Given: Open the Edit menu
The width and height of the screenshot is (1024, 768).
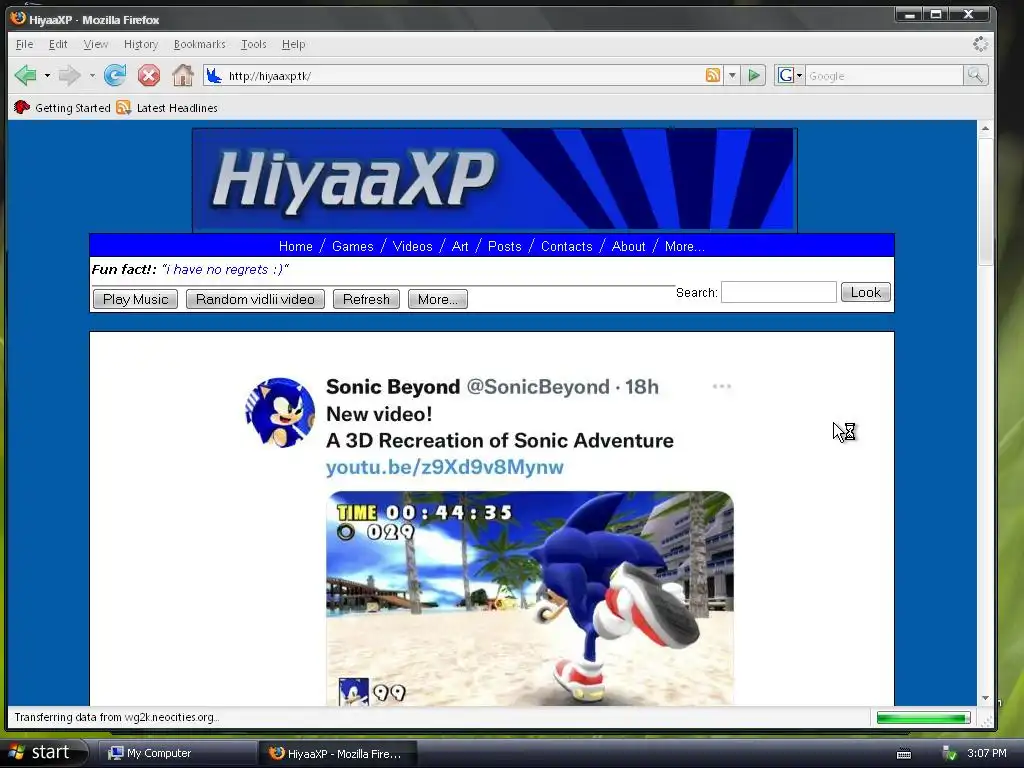Looking at the screenshot, I should 58,44.
